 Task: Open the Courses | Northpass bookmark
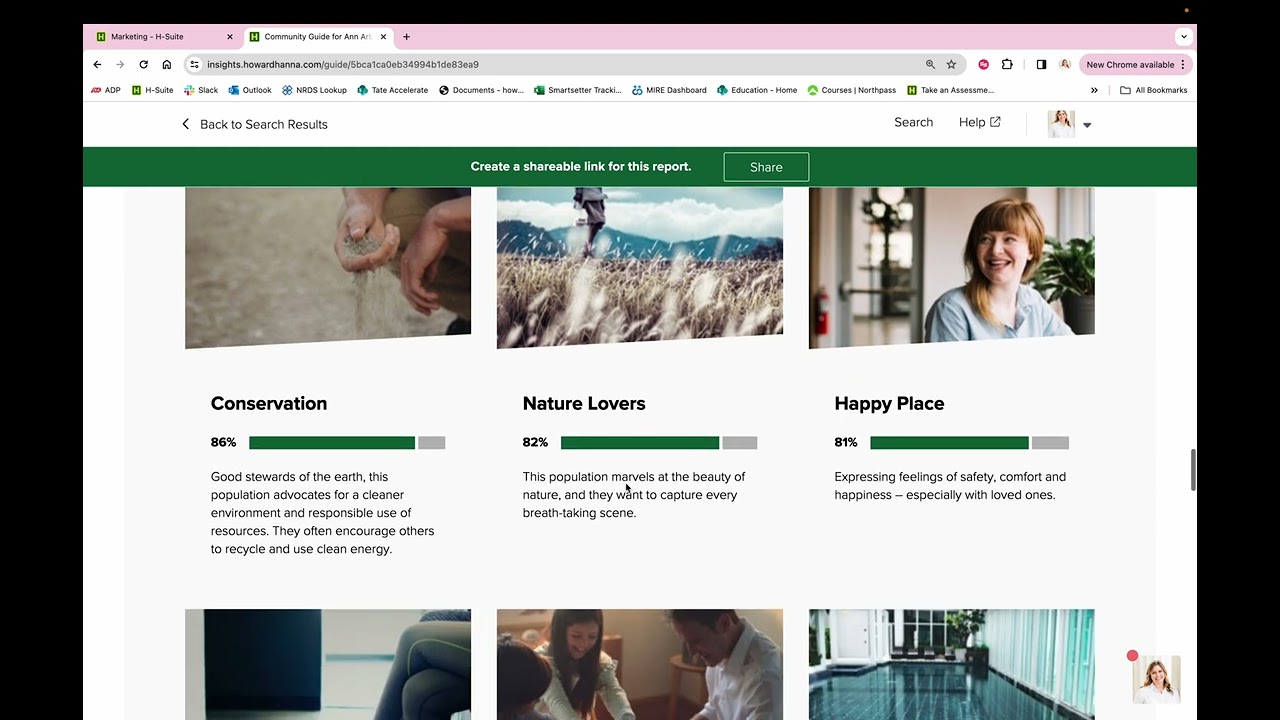point(852,90)
